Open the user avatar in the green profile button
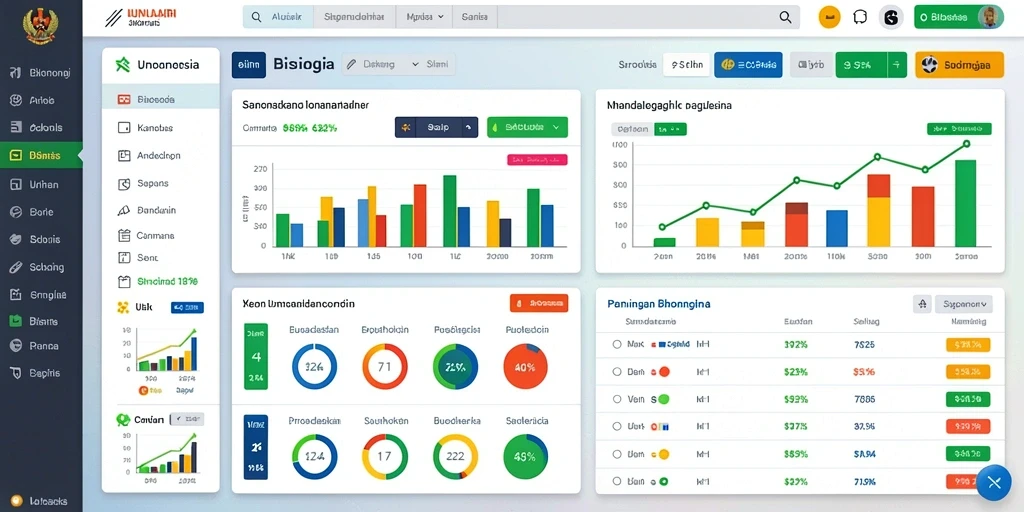 click(991, 17)
